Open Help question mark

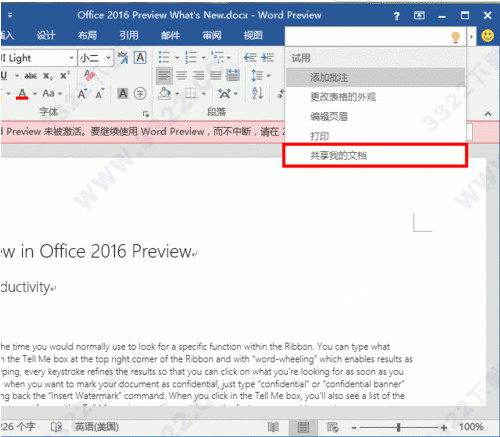tap(396, 16)
